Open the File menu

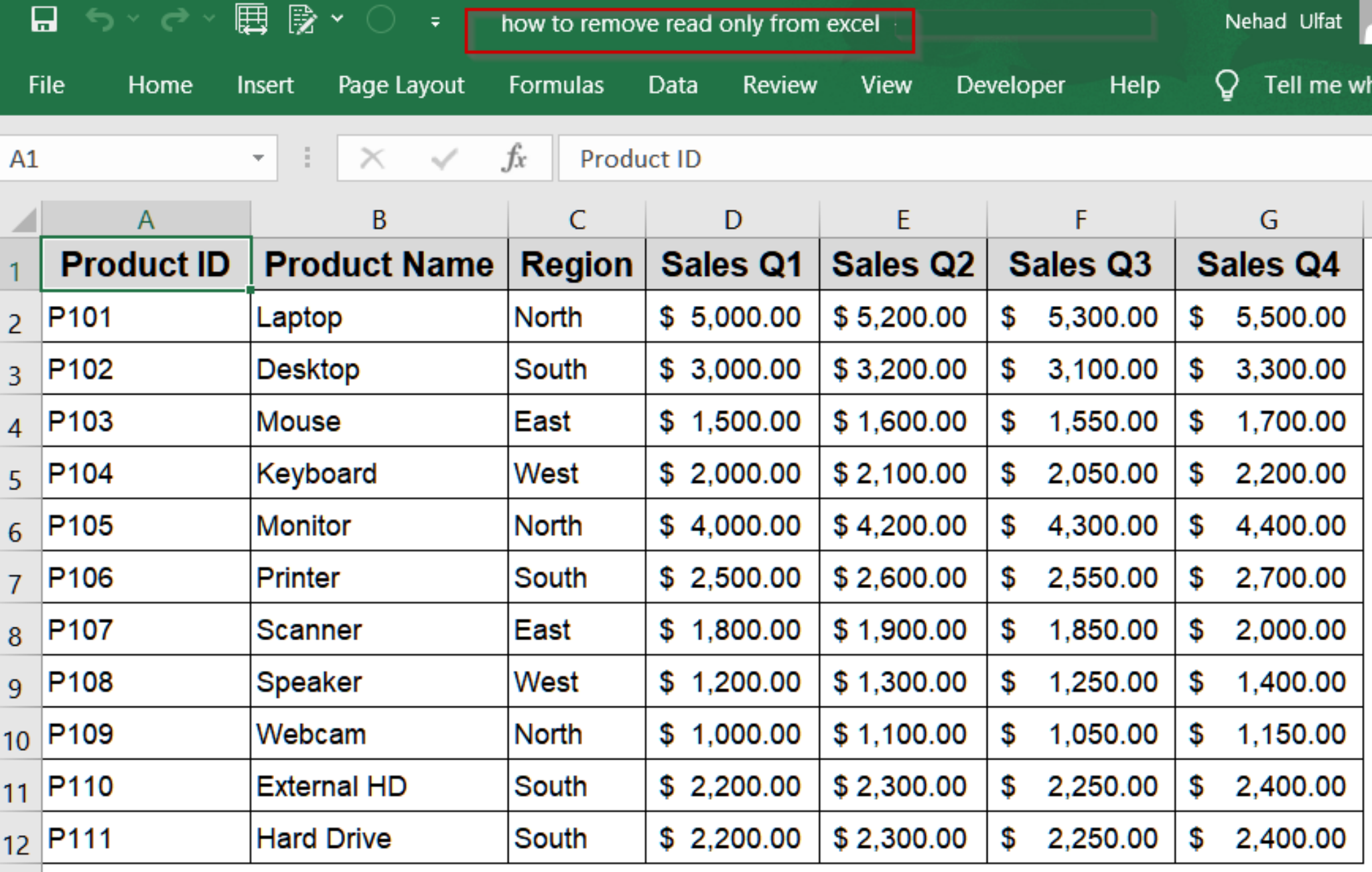(46, 85)
